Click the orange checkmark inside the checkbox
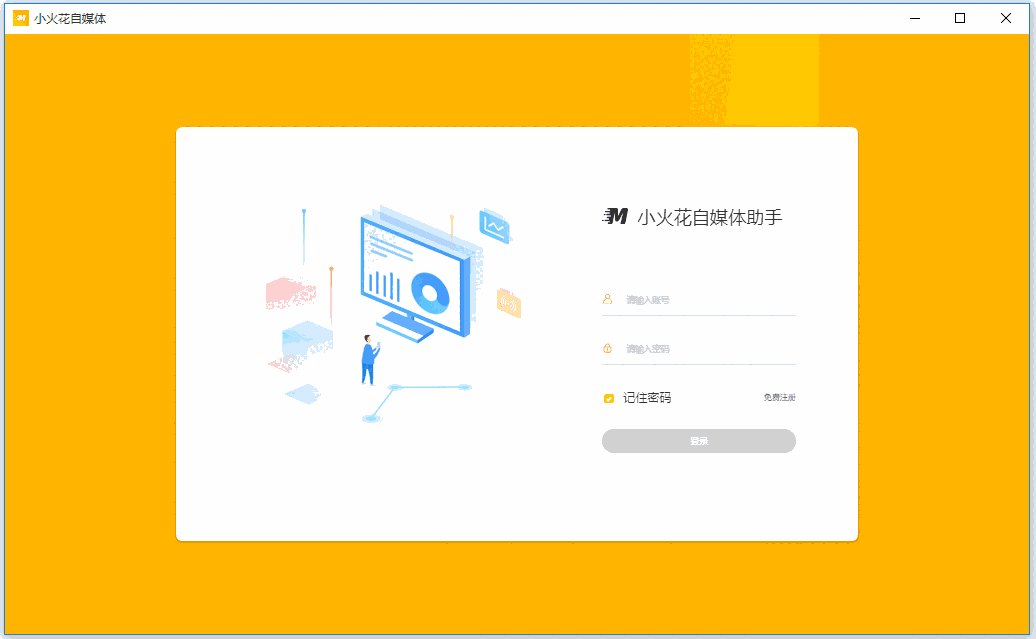The image size is (1036, 639). [608, 397]
